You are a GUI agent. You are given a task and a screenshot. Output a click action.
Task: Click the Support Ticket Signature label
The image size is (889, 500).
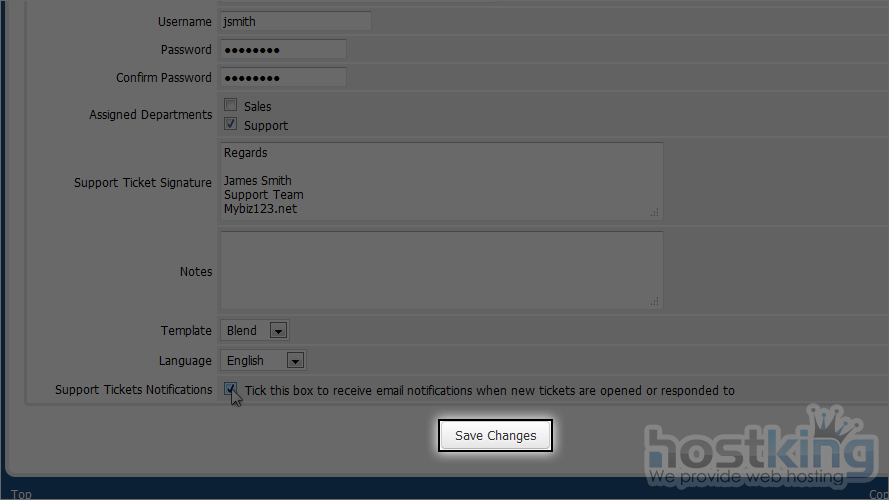coord(142,183)
